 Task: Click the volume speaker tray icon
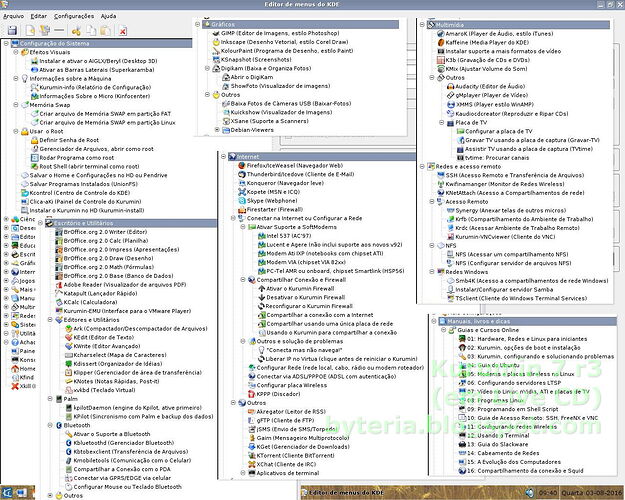click(529, 493)
